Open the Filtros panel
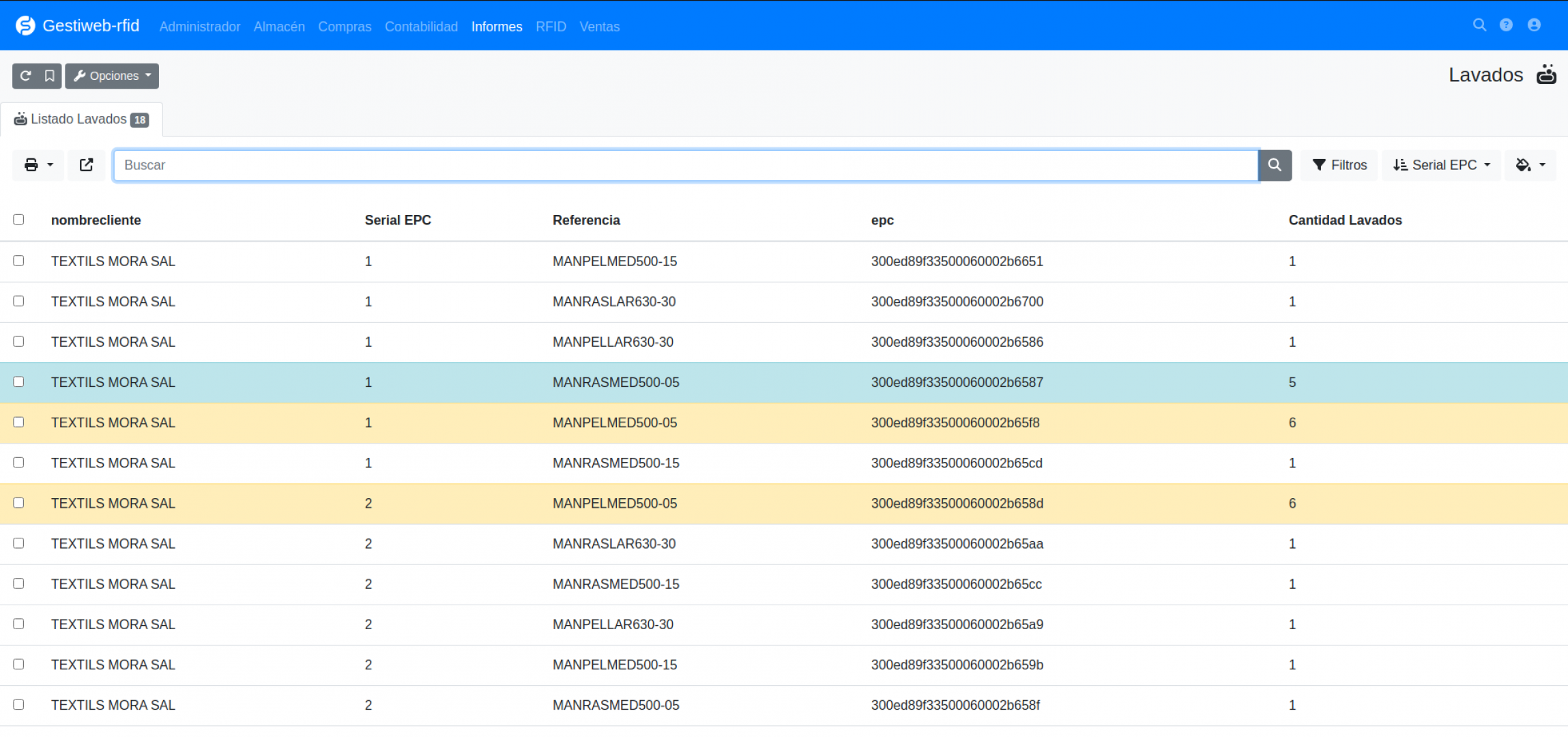 (x=1339, y=165)
